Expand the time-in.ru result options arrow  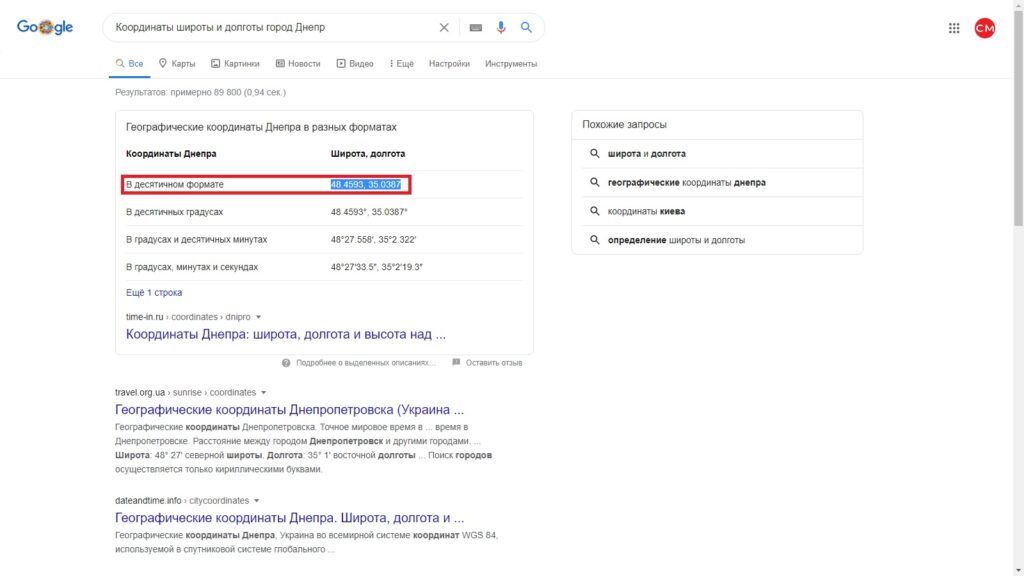[258, 317]
